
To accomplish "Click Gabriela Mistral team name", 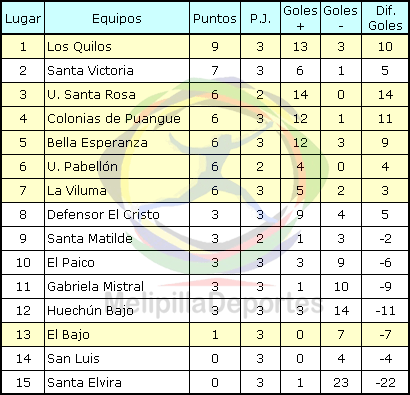I will [96, 287].
